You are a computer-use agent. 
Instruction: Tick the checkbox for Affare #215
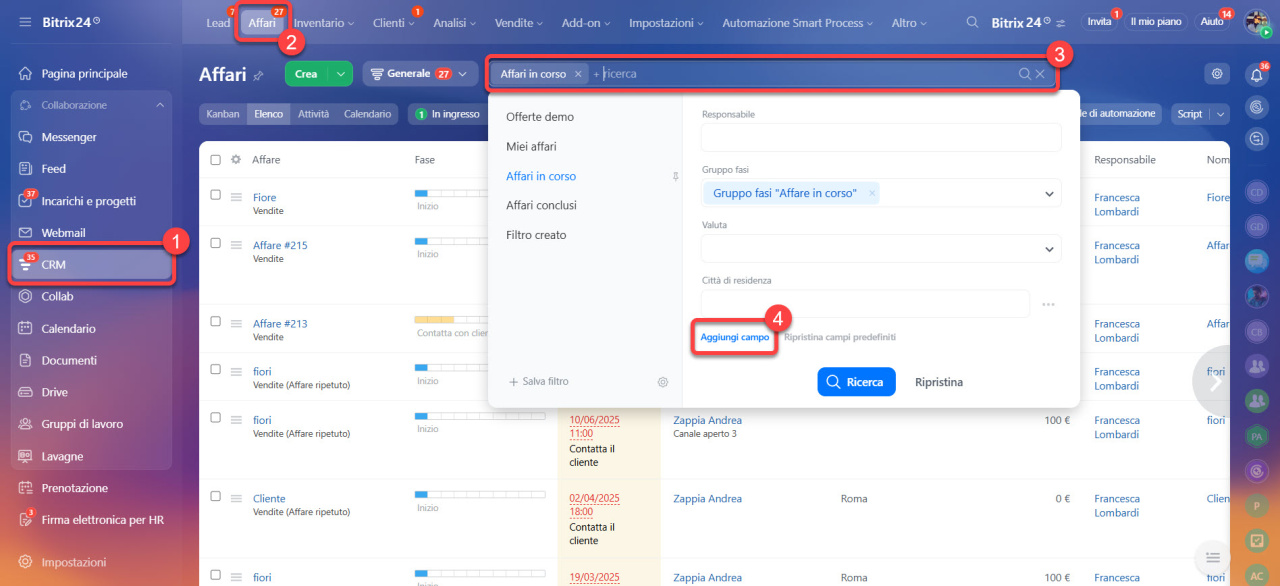(x=215, y=243)
